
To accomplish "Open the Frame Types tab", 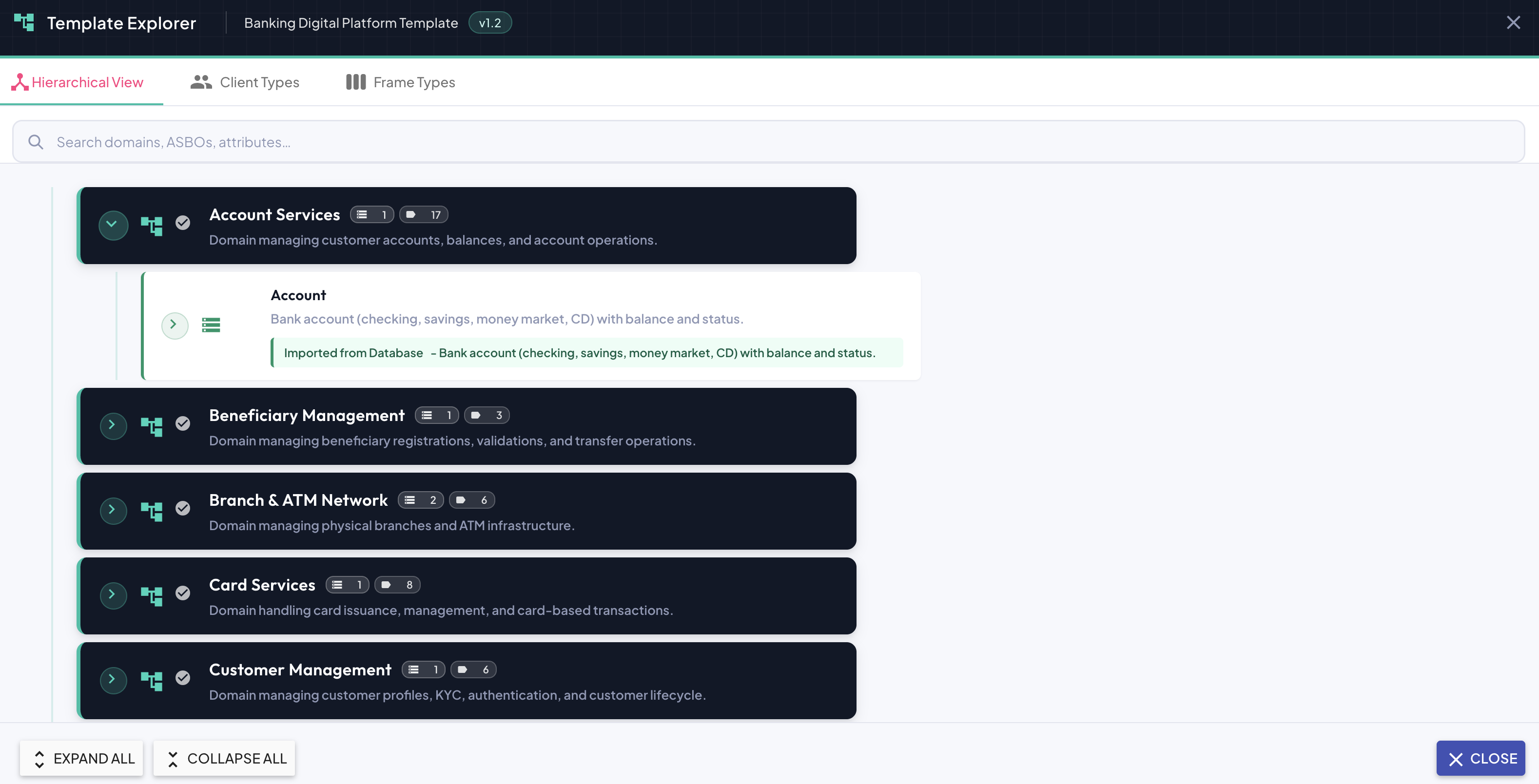I will click(x=401, y=82).
